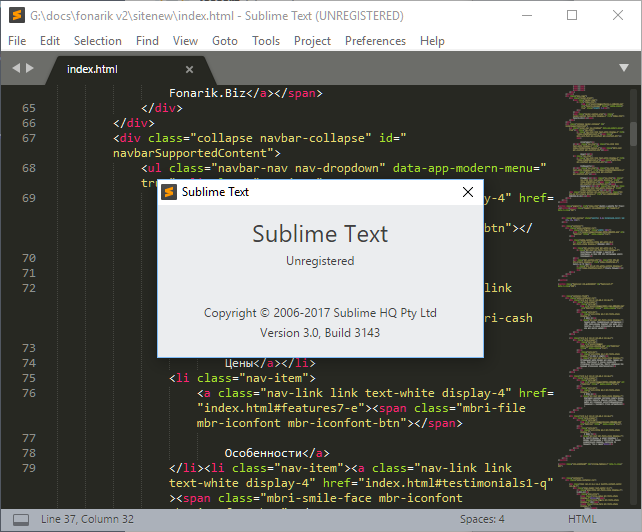Click line number 67 in gutter
The height and width of the screenshot is (532, 642).
click(29, 138)
